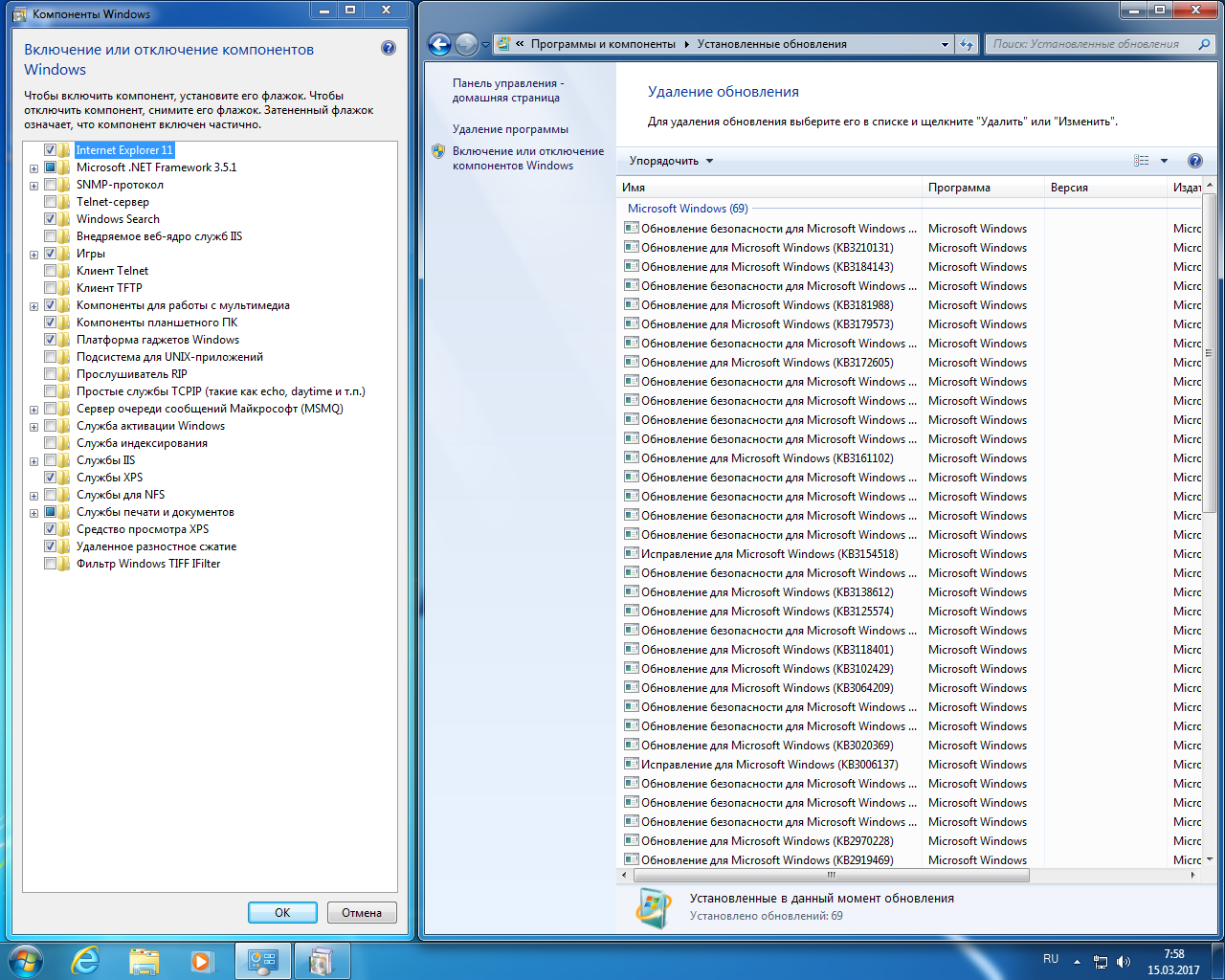Open the Windows Start button

click(x=26, y=960)
